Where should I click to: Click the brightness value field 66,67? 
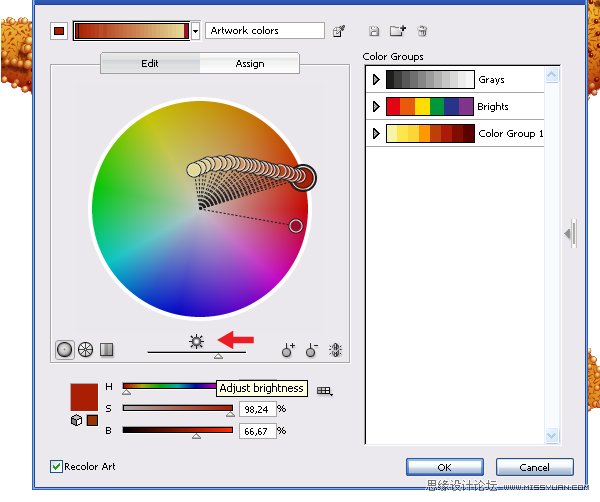coord(258,431)
